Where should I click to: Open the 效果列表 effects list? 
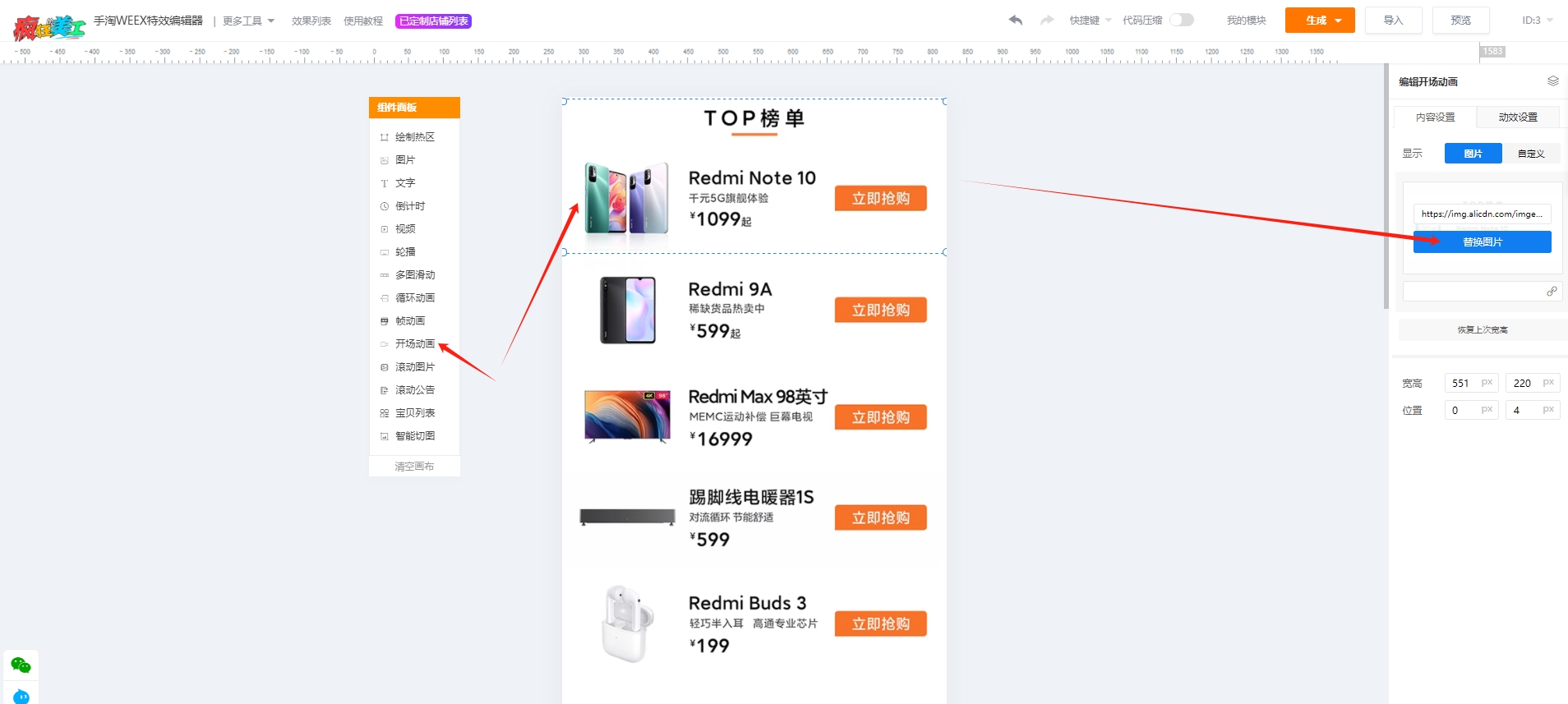pyautogui.click(x=311, y=21)
